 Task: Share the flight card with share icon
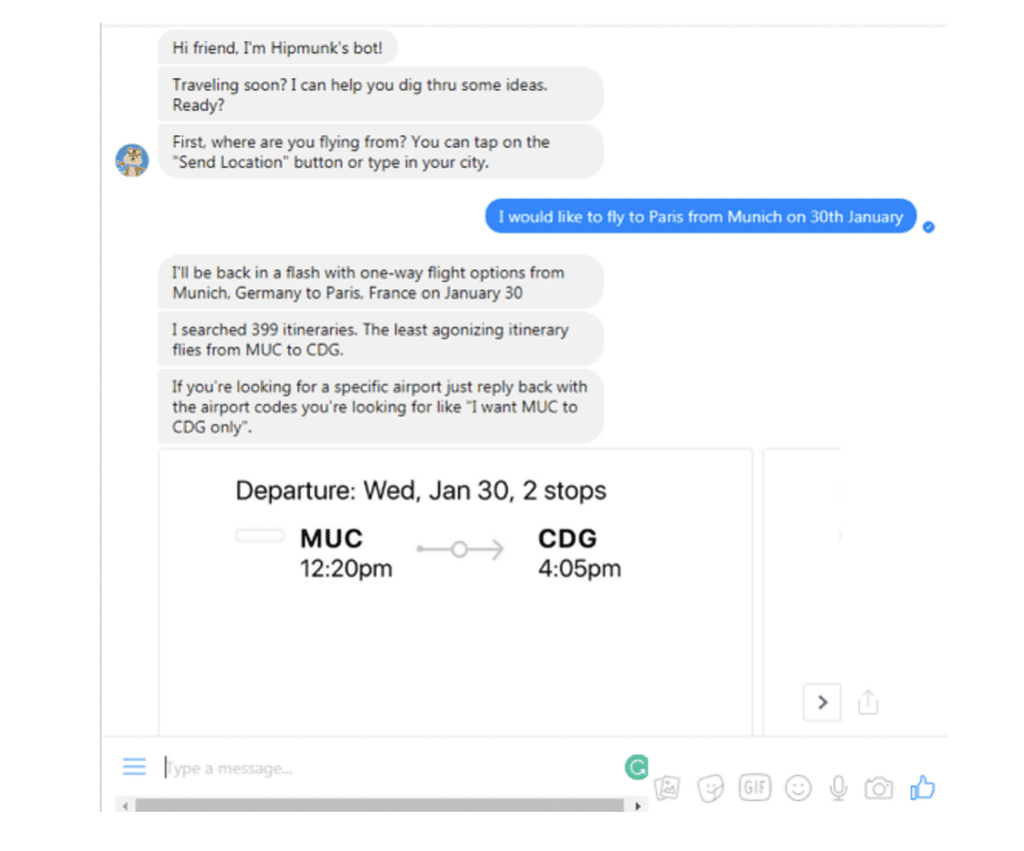pos(868,702)
